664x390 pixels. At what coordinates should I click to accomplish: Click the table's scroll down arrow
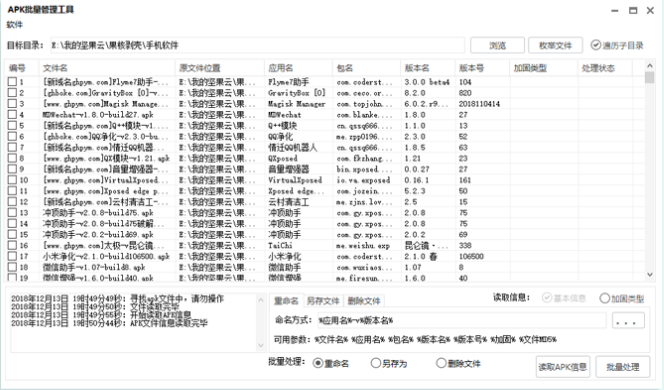650,275
